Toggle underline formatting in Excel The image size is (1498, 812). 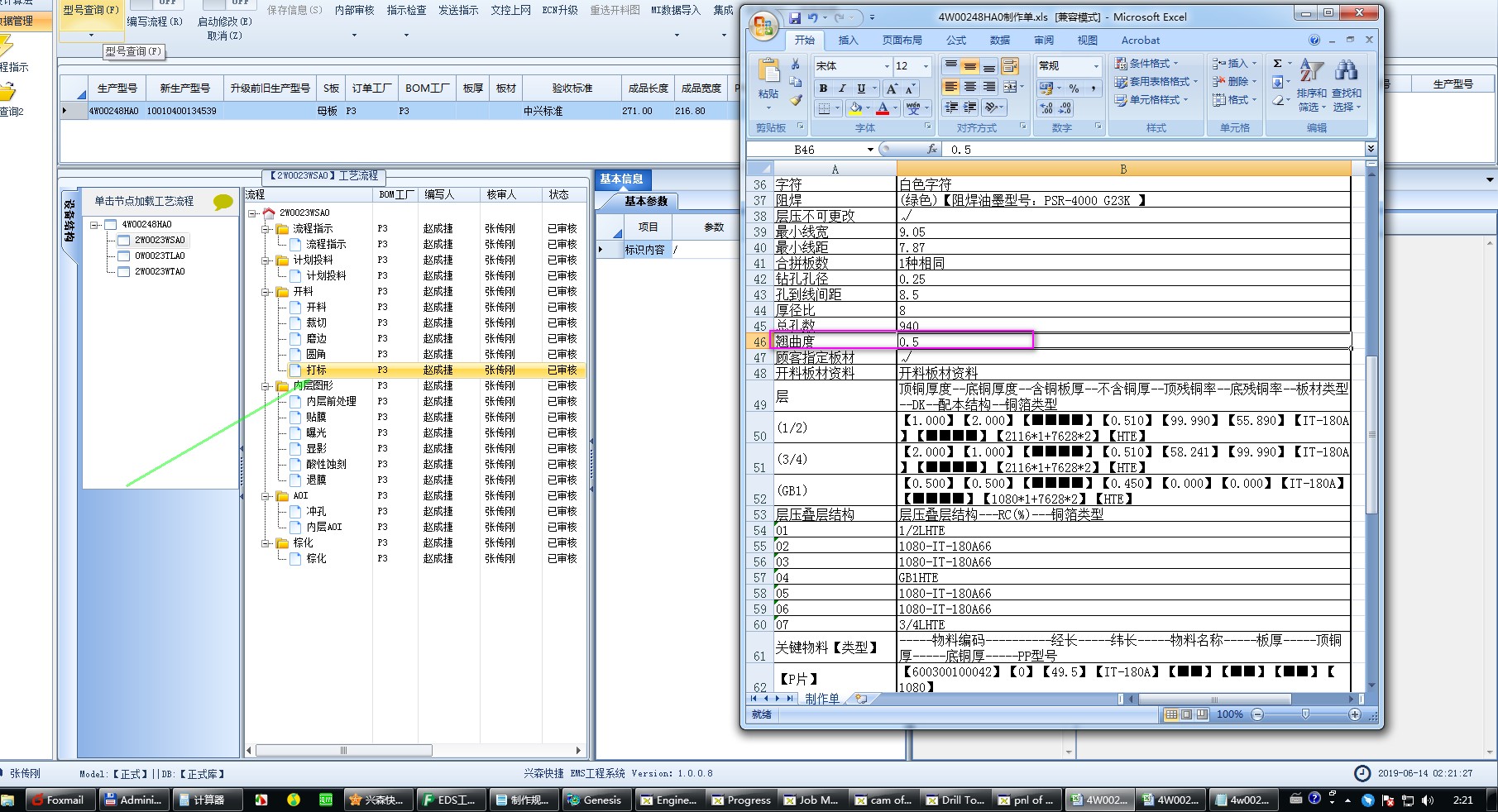(x=861, y=88)
